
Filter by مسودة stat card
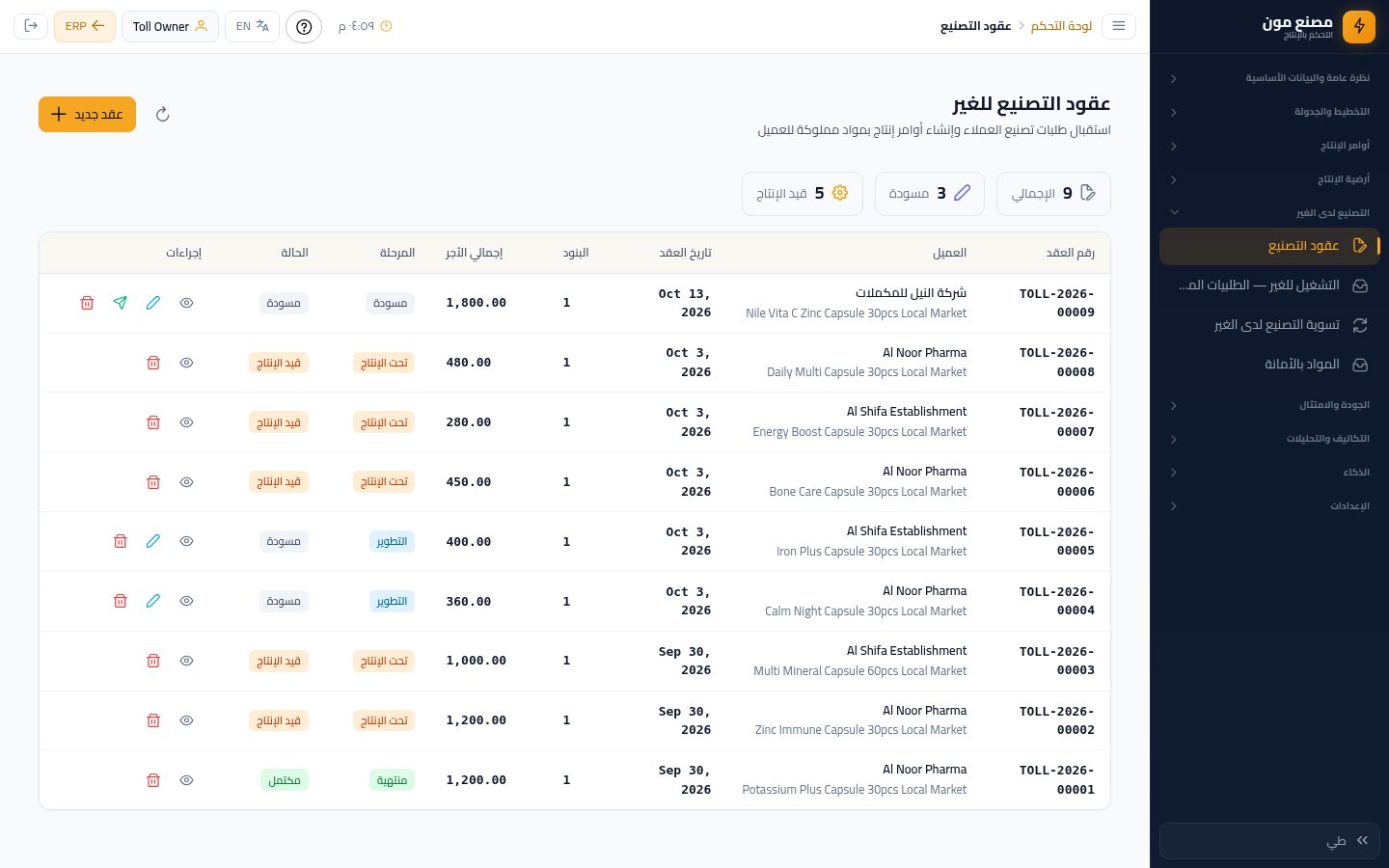coord(930,194)
